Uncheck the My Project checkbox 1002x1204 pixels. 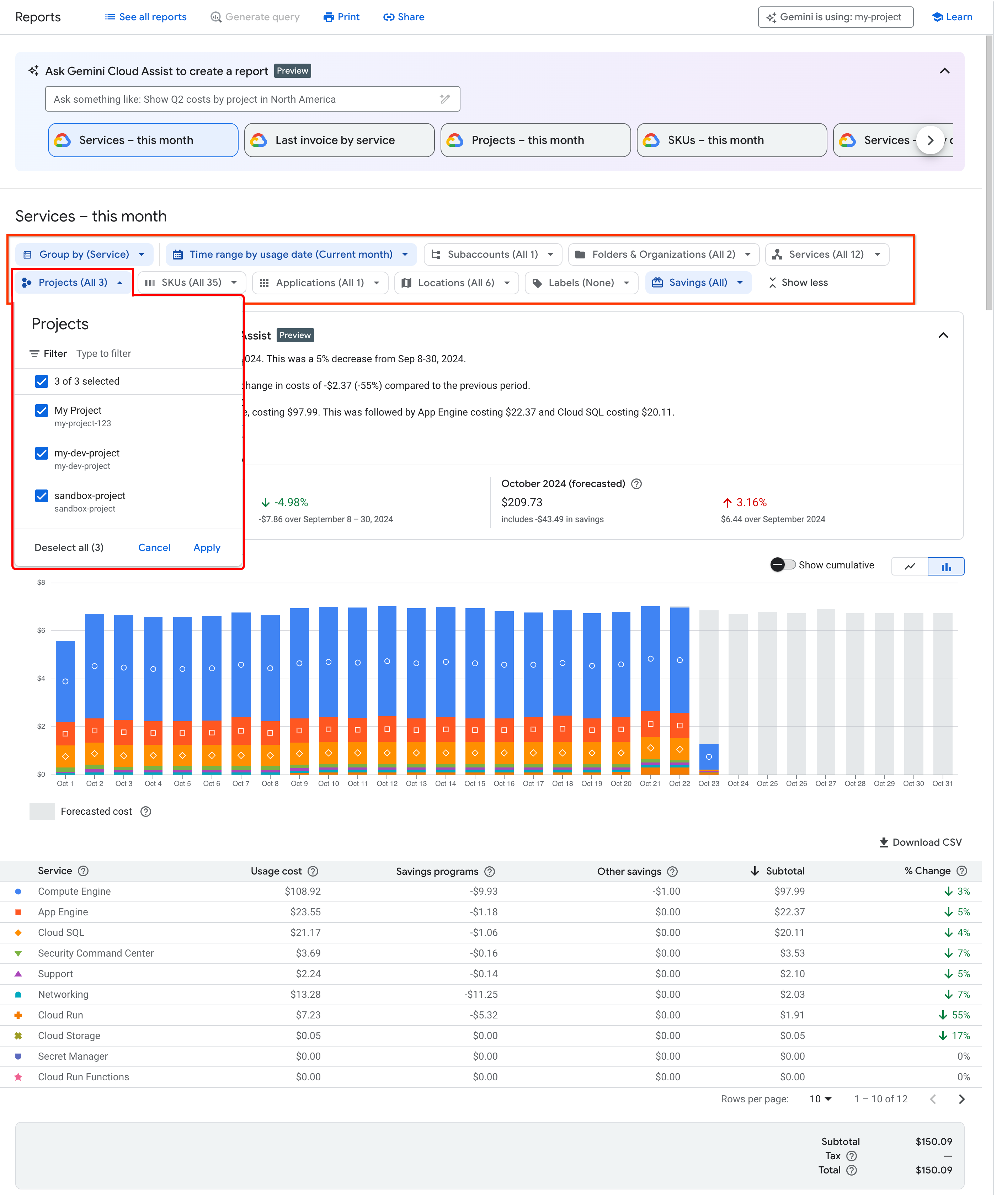pyautogui.click(x=41, y=411)
